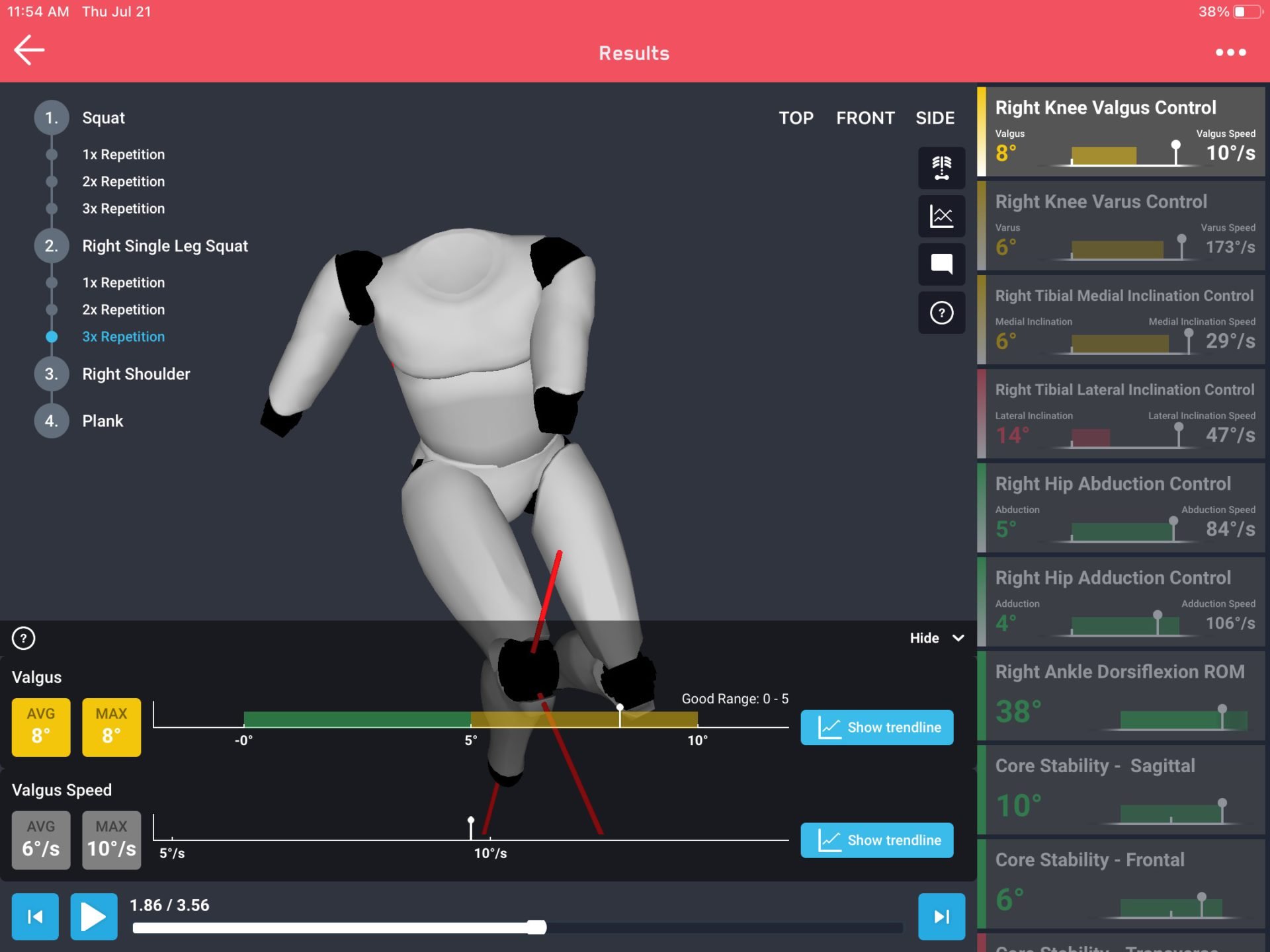Screen dimensions: 1270x952
Task: Select 1x Repetition under Squat
Action: (124, 155)
